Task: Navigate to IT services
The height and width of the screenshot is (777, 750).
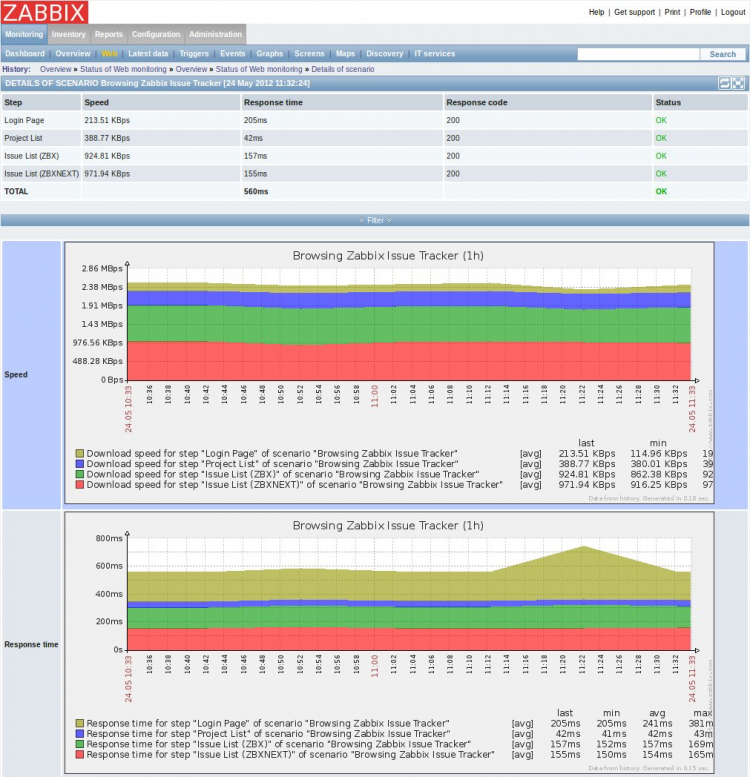Action: pyautogui.click(x=434, y=54)
